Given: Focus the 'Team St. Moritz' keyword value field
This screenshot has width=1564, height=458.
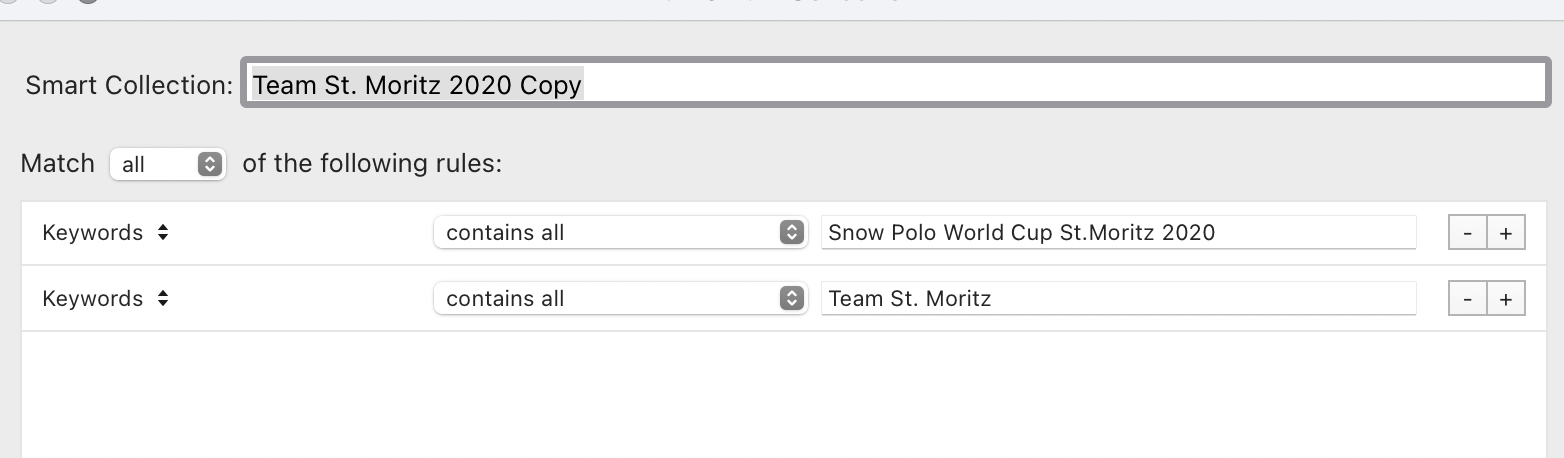Looking at the screenshot, I should point(1117,299).
